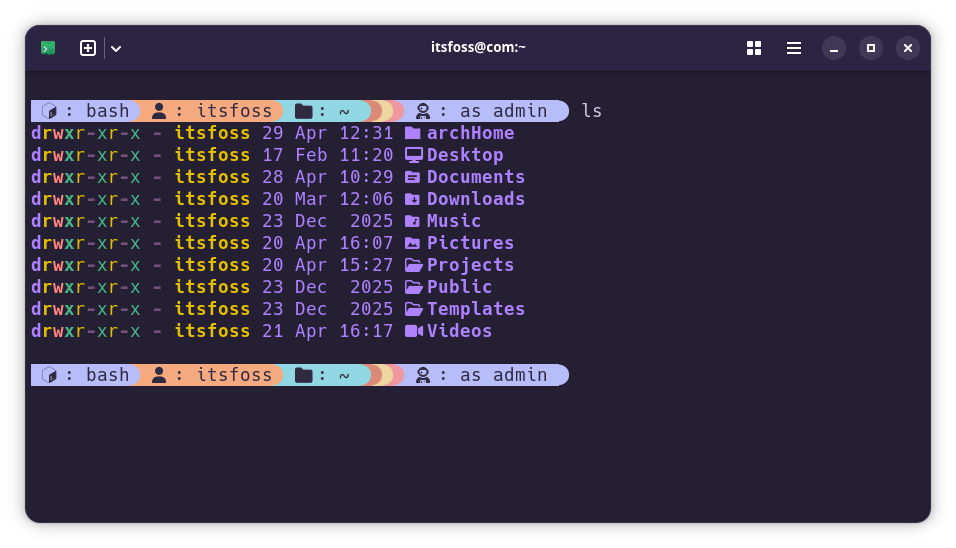This screenshot has height=548, width=956.
Task: Click the Music folder icon
Action: click(413, 221)
